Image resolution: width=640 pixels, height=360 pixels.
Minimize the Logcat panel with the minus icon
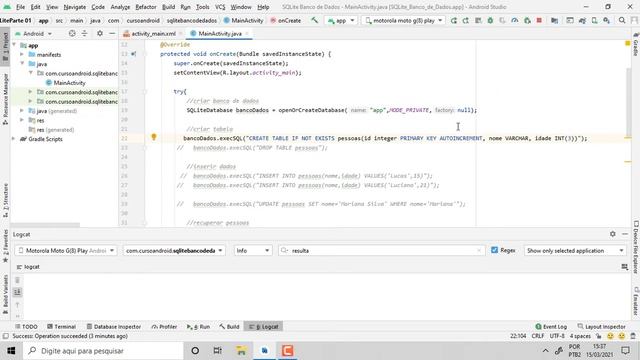point(625,234)
